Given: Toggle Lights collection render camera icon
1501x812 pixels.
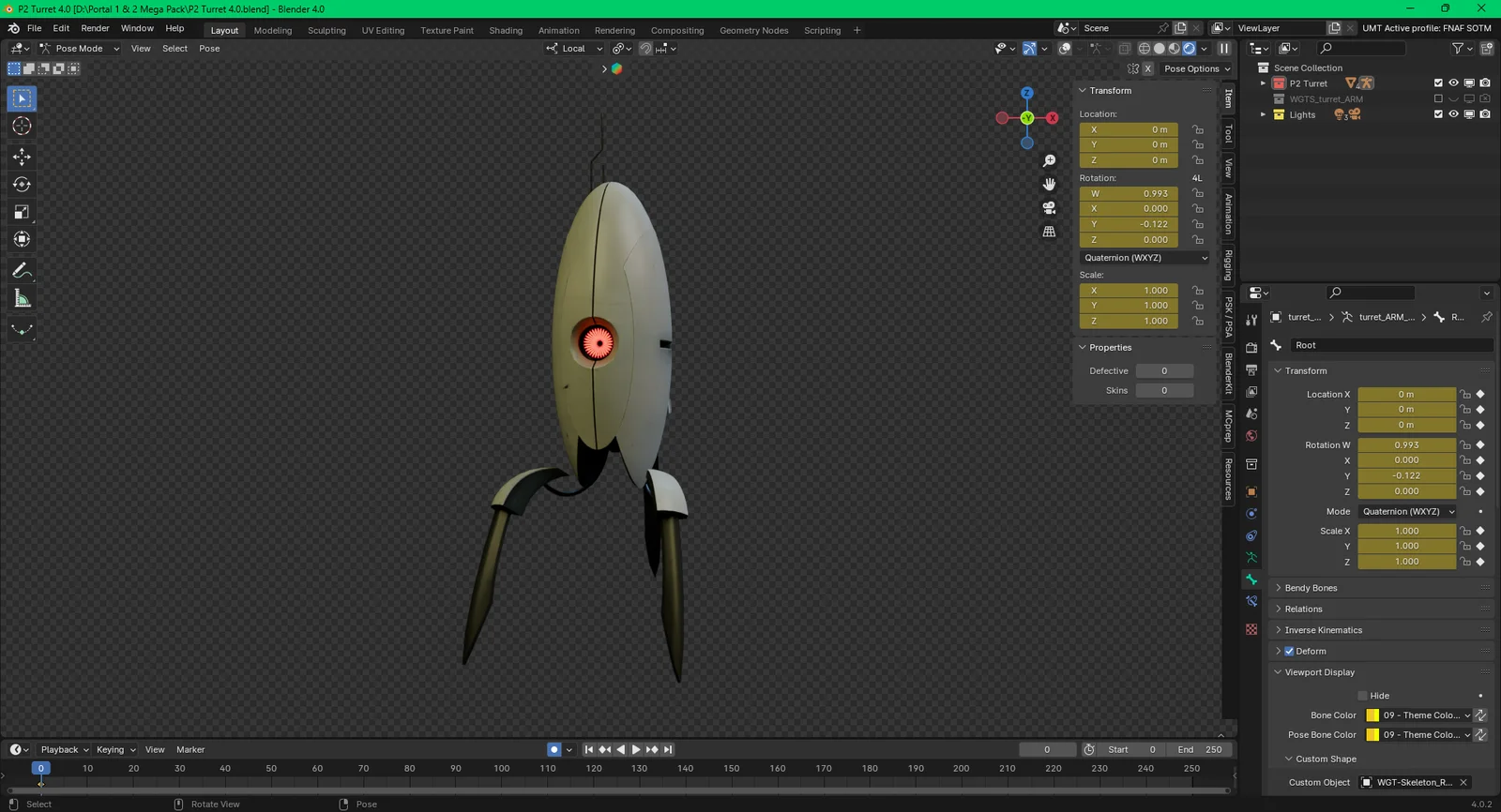Looking at the screenshot, I should (1485, 114).
